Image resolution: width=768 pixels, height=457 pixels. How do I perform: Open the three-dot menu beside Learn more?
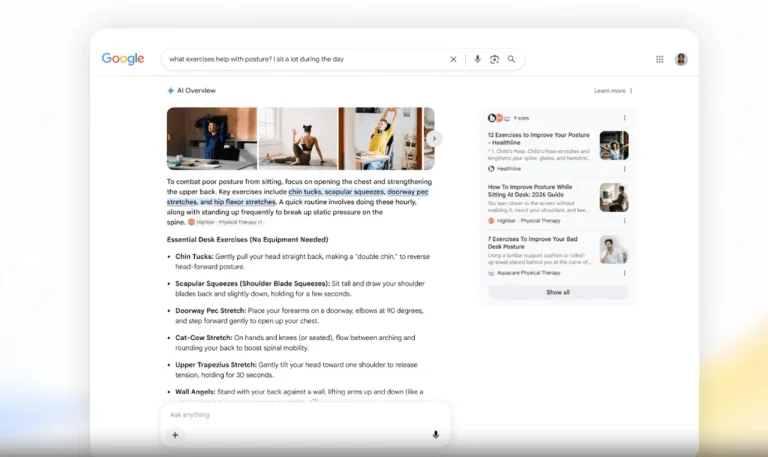pos(631,91)
